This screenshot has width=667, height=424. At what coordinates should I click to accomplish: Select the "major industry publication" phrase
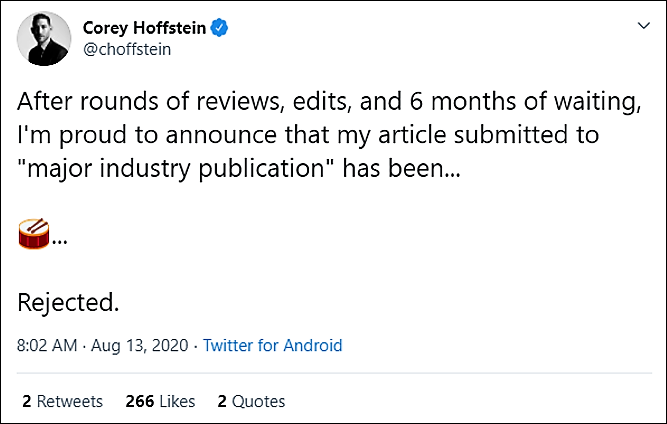(175, 169)
